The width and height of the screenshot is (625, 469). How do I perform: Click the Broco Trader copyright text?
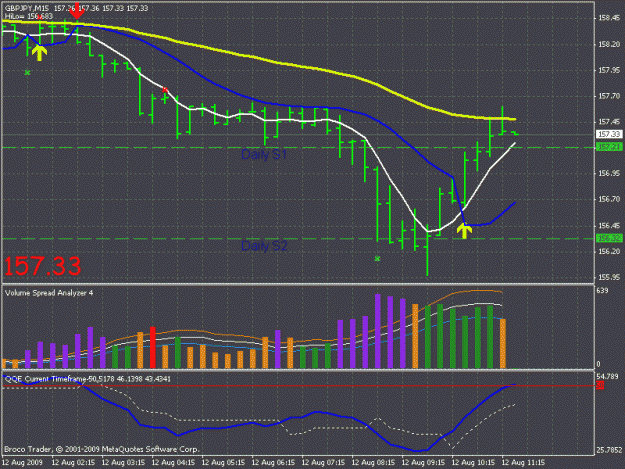(101, 449)
